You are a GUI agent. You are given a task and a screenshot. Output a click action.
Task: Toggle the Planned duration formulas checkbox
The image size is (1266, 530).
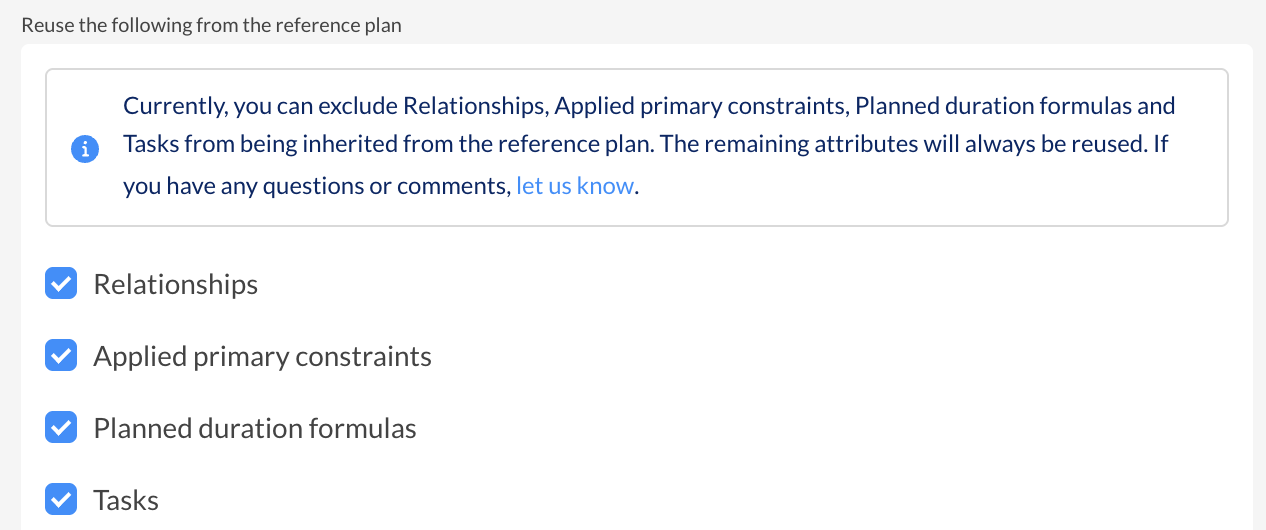[61, 428]
